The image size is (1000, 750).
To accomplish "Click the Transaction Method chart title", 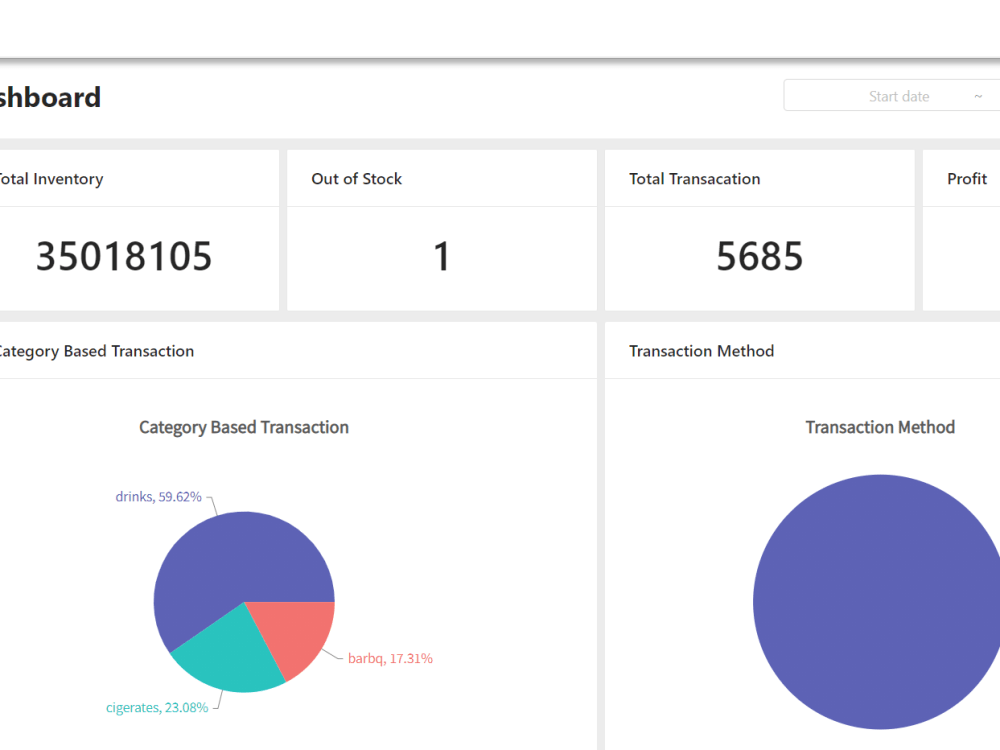I will [x=880, y=427].
